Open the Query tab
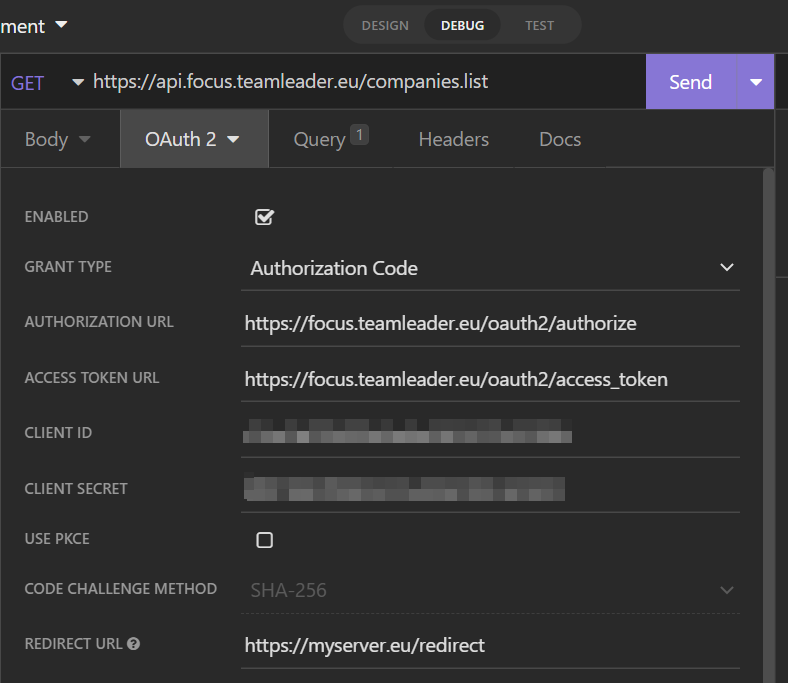The image size is (788, 683). click(331, 139)
